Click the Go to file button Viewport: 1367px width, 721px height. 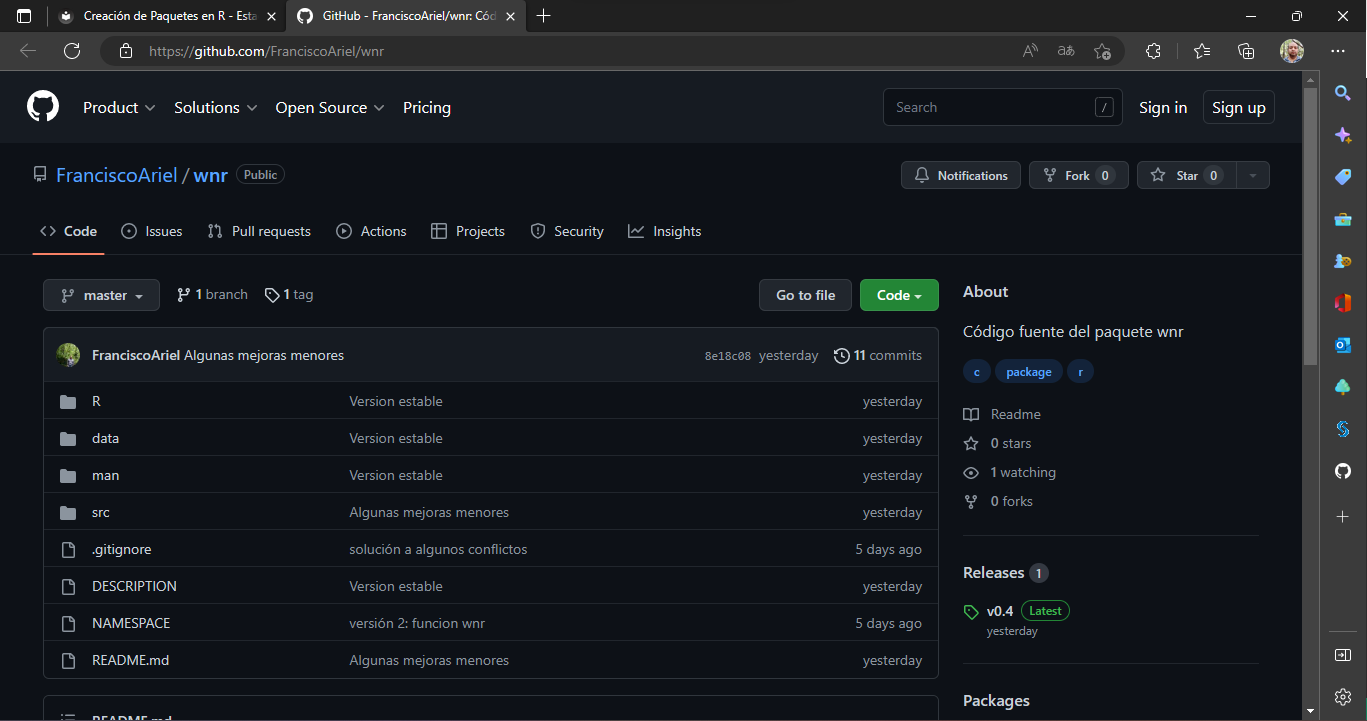[x=805, y=295]
